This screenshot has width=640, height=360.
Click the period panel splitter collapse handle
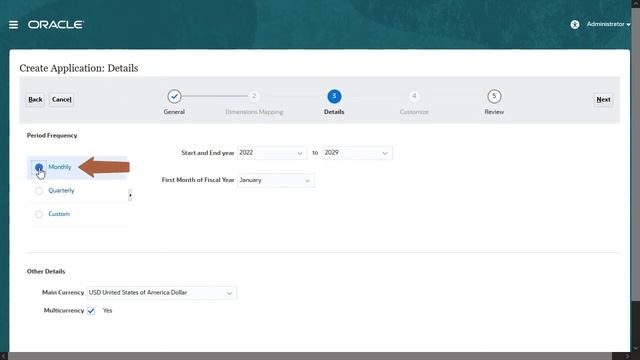[x=130, y=196]
